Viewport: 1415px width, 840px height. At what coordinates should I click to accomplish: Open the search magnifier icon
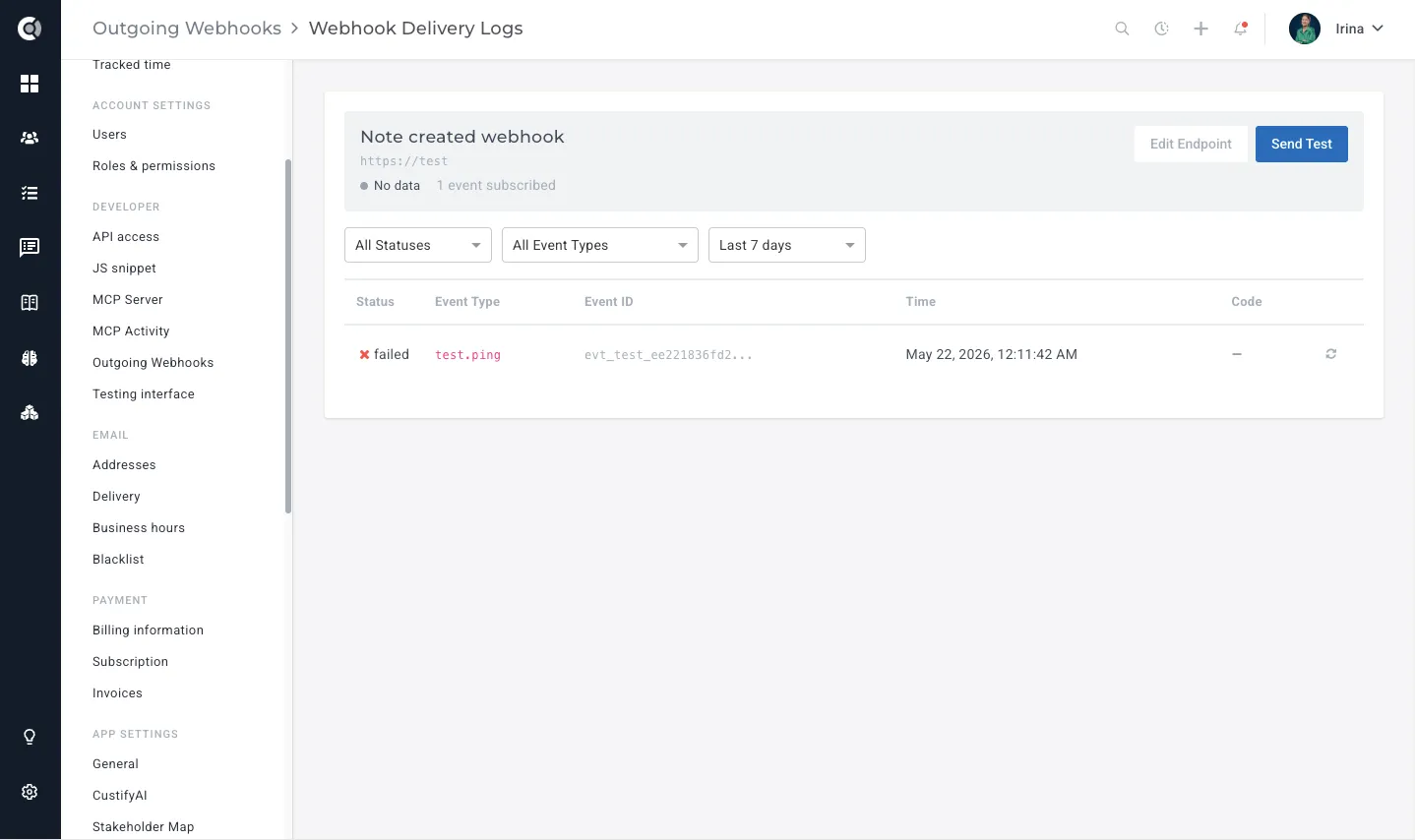click(x=1122, y=29)
